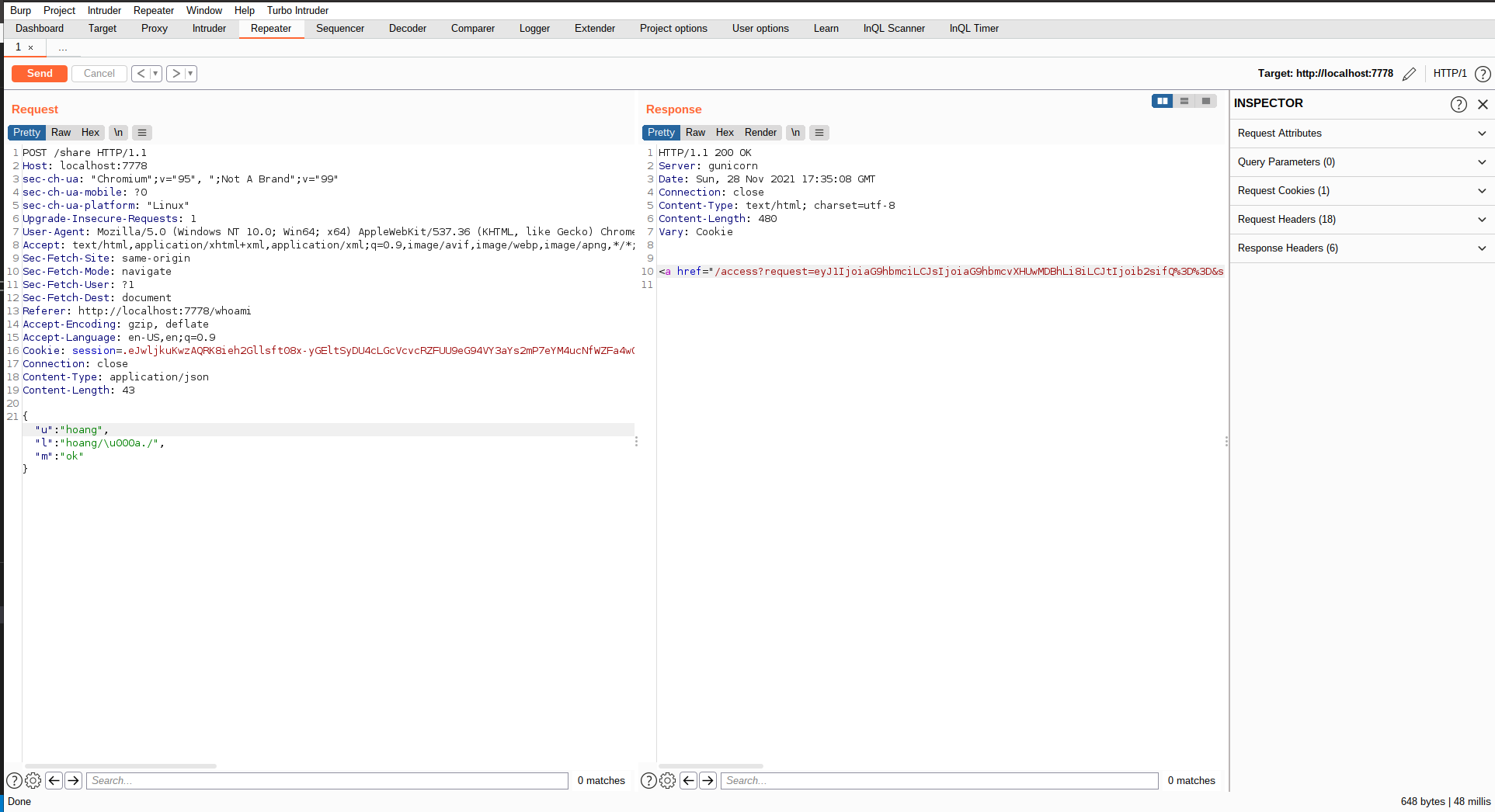Switch to the Decoder tab
Image resolution: width=1495 pixels, height=812 pixels.
(408, 29)
